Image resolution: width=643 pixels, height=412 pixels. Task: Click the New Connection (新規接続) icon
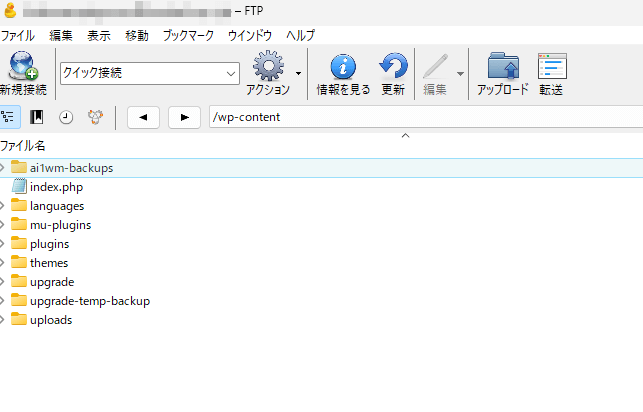pyautogui.click(x=22, y=68)
